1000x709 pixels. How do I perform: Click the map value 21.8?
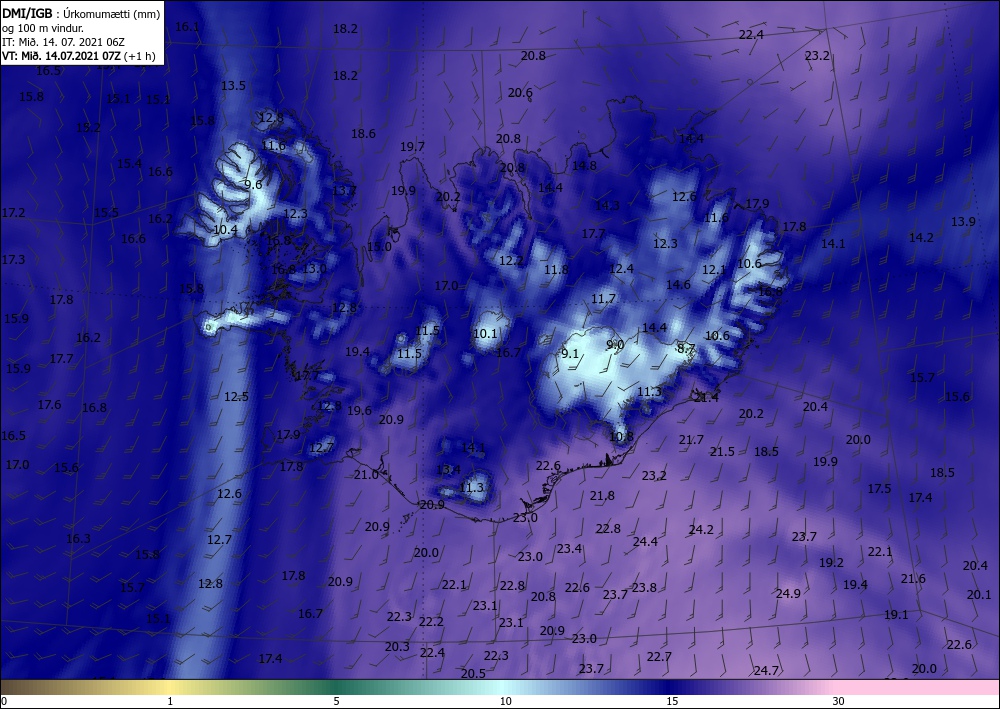(602, 495)
